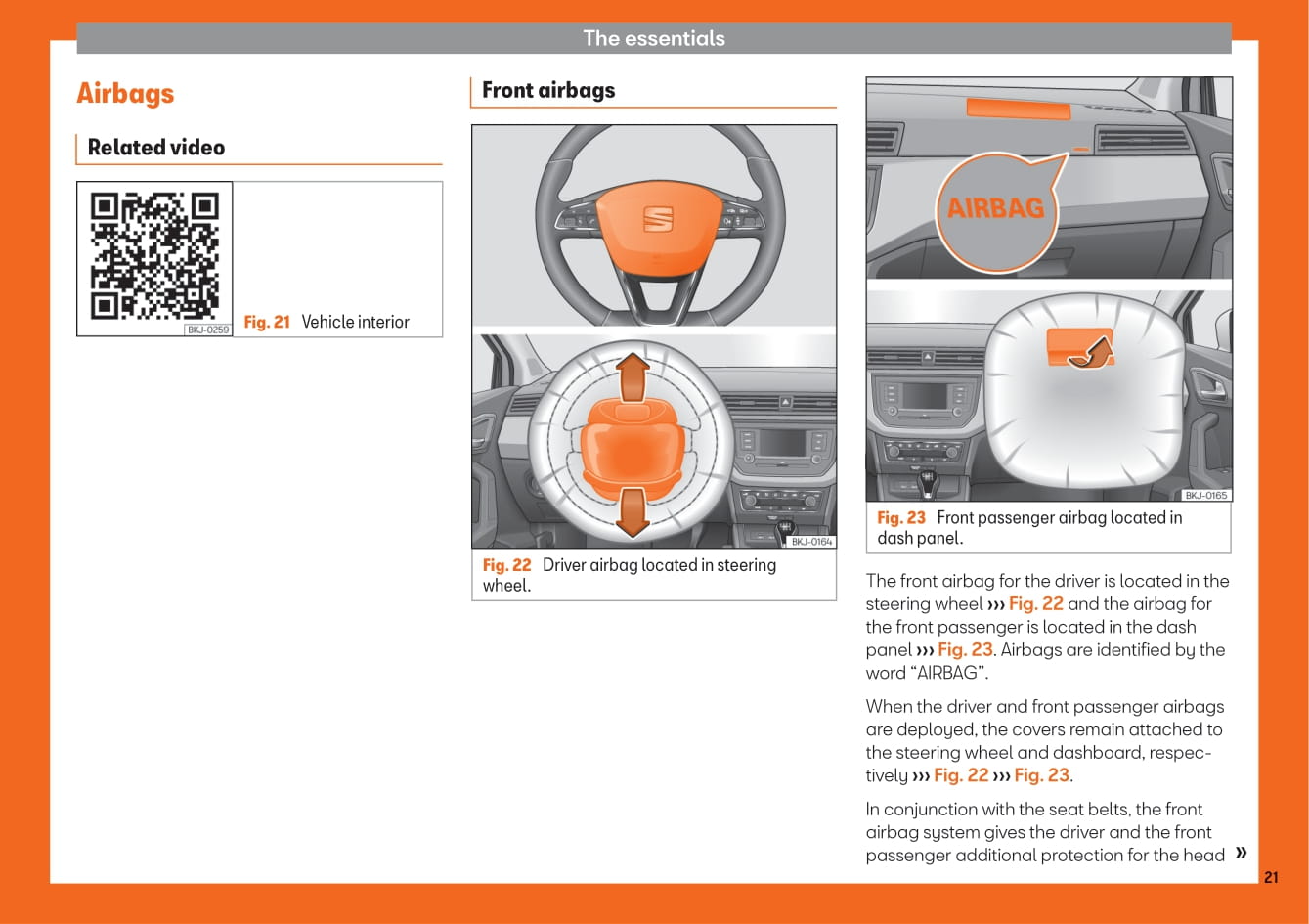The width and height of the screenshot is (1309, 924).
Task: Open Fig. 23 link after "respectively" text
Action: pos(1042,775)
